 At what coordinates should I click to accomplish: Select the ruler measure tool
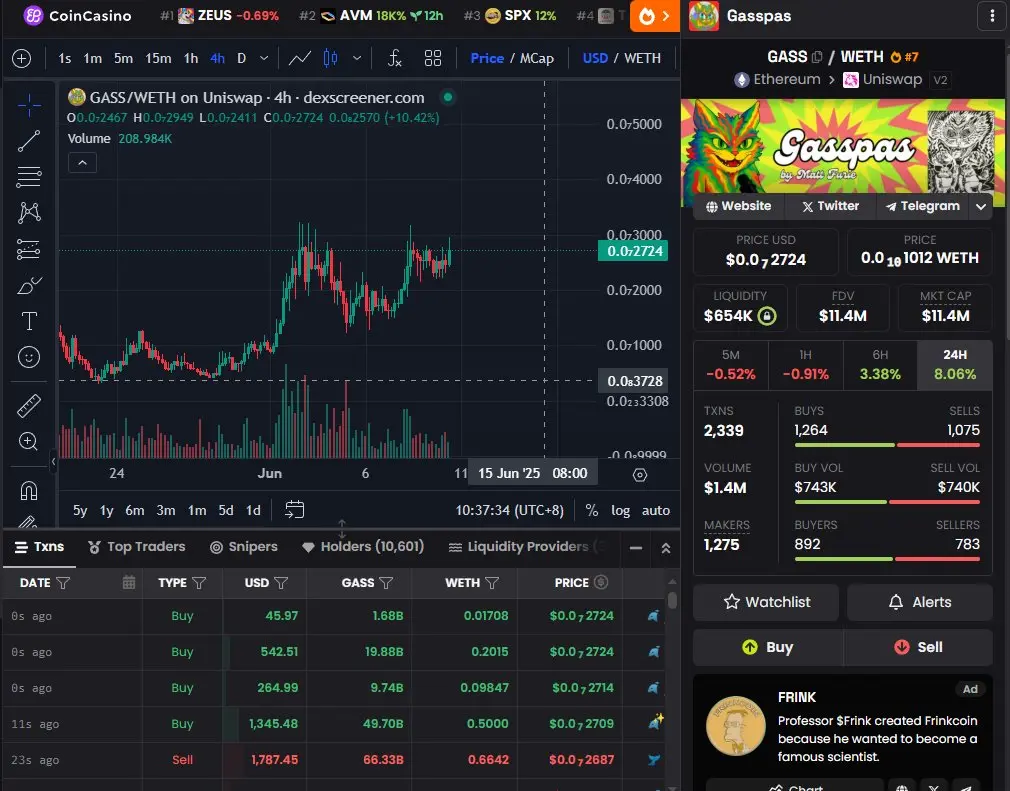[29, 405]
